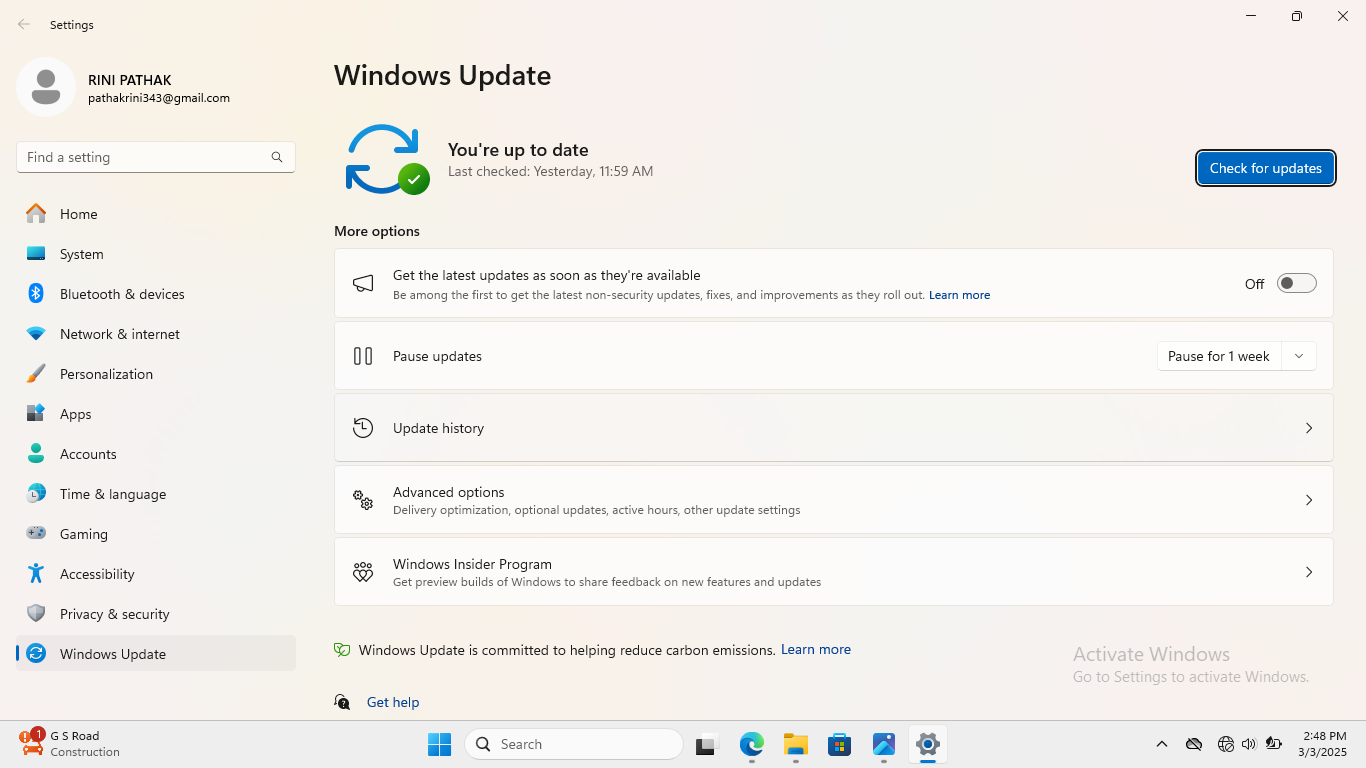Enable get latest updates toggle

click(1296, 284)
